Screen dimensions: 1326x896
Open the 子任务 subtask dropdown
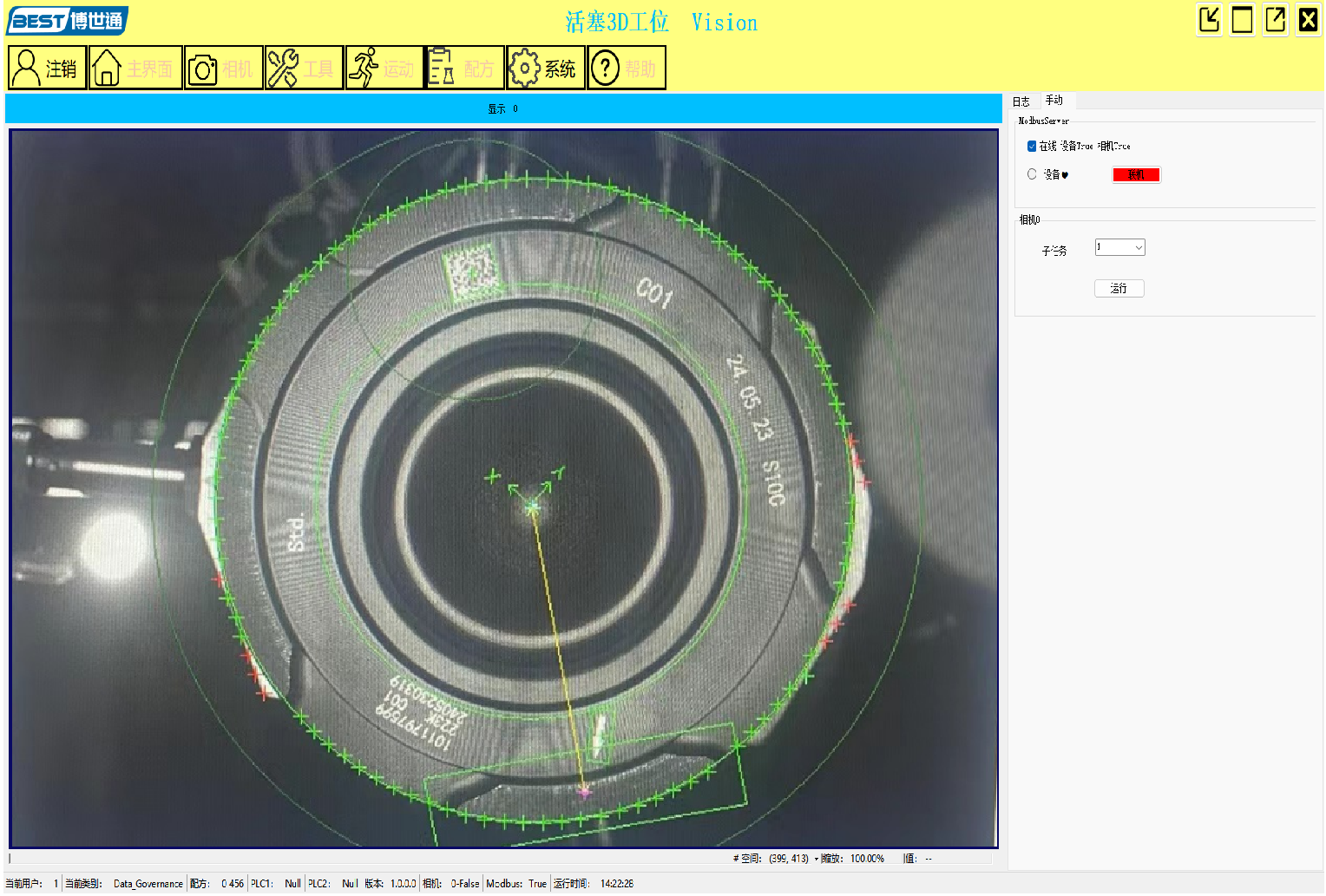pos(1119,247)
